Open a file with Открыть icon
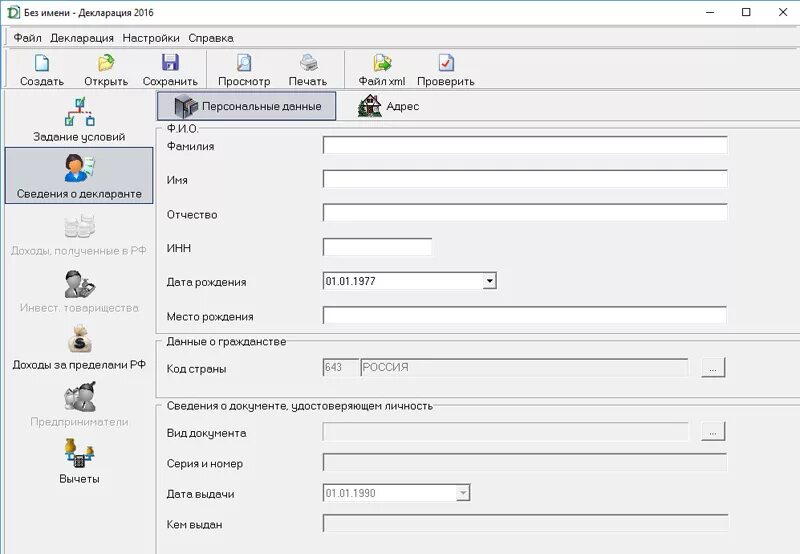Screen dimensions: 800x554 click(x=106, y=63)
